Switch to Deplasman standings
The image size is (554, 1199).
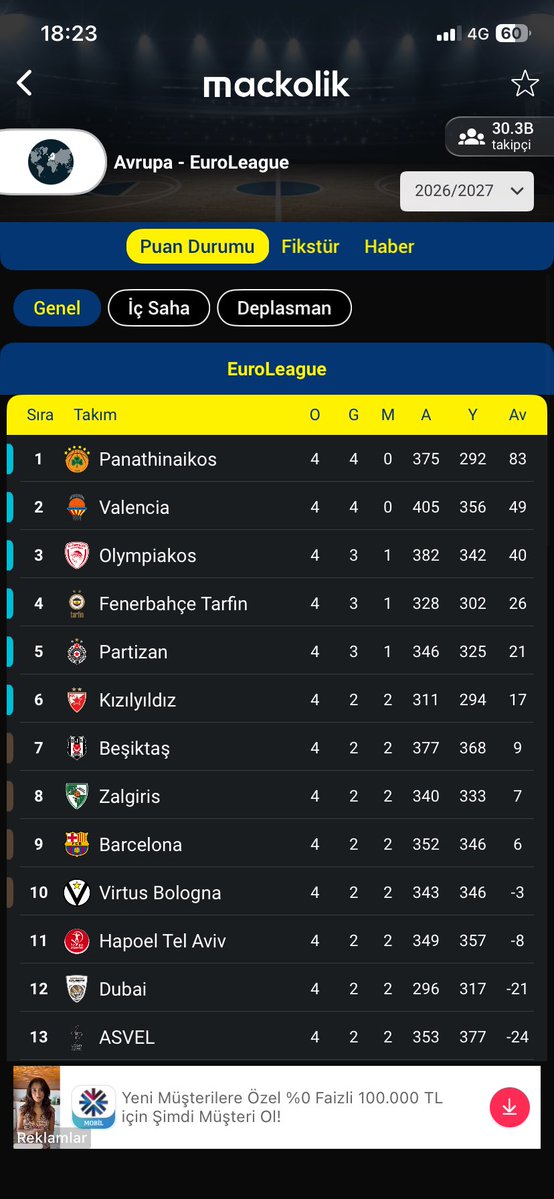point(284,308)
